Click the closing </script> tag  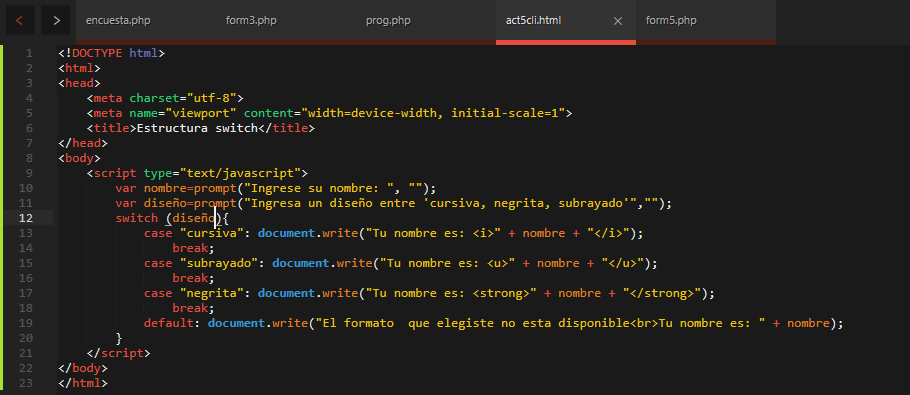(119, 353)
